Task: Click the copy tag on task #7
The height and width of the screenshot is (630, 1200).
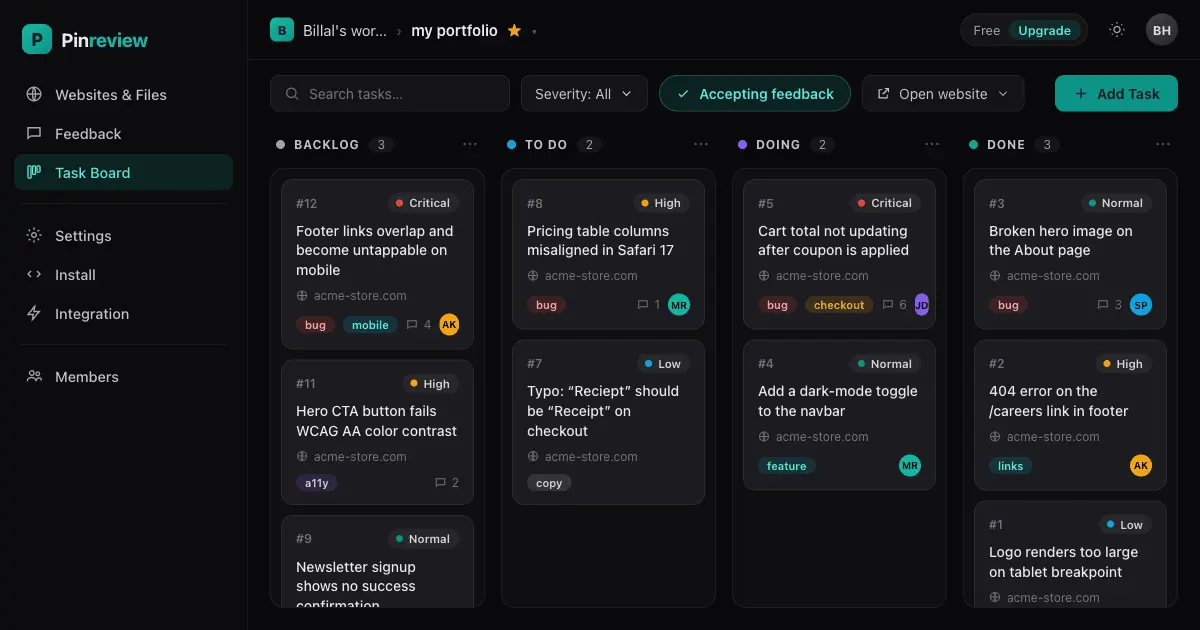Action: tap(549, 483)
